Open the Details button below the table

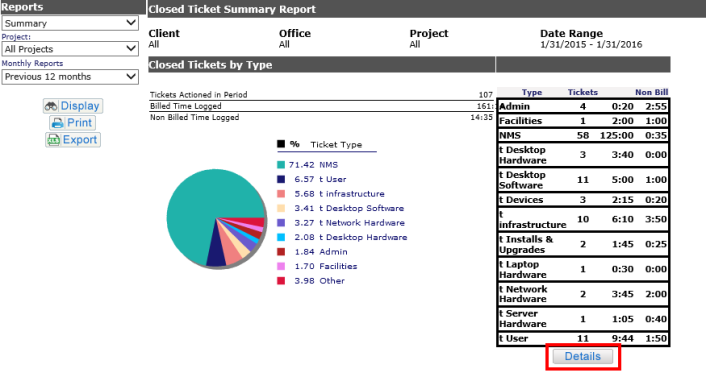point(583,356)
